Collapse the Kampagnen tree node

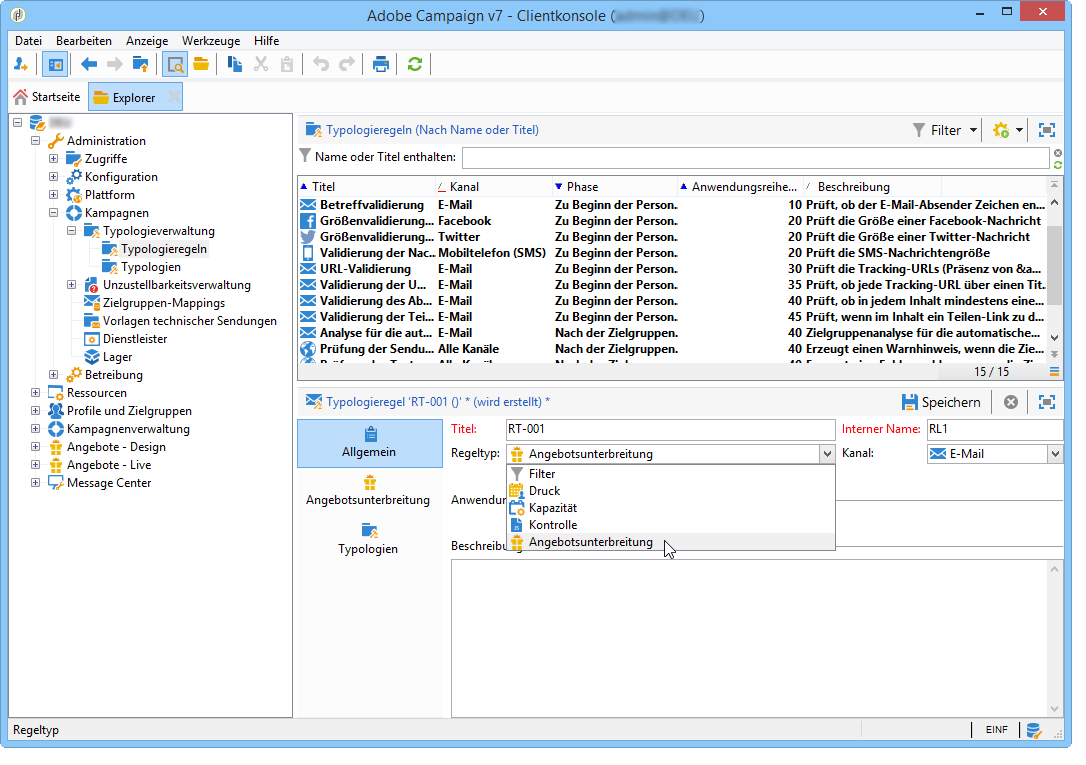(x=53, y=213)
